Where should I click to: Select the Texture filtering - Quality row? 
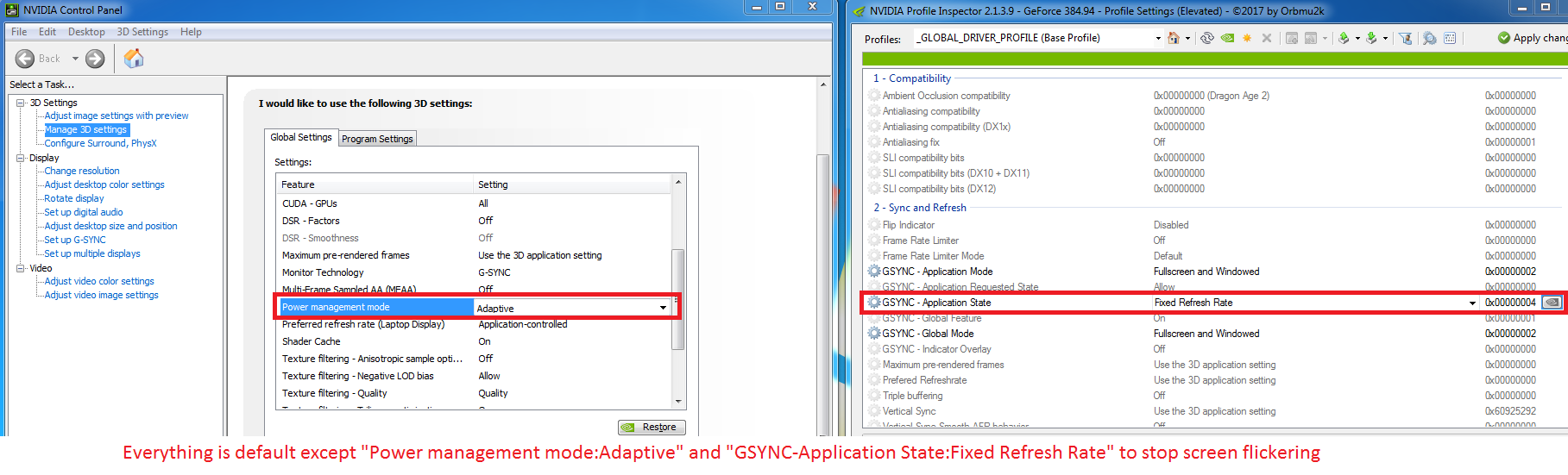click(x=474, y=393)
